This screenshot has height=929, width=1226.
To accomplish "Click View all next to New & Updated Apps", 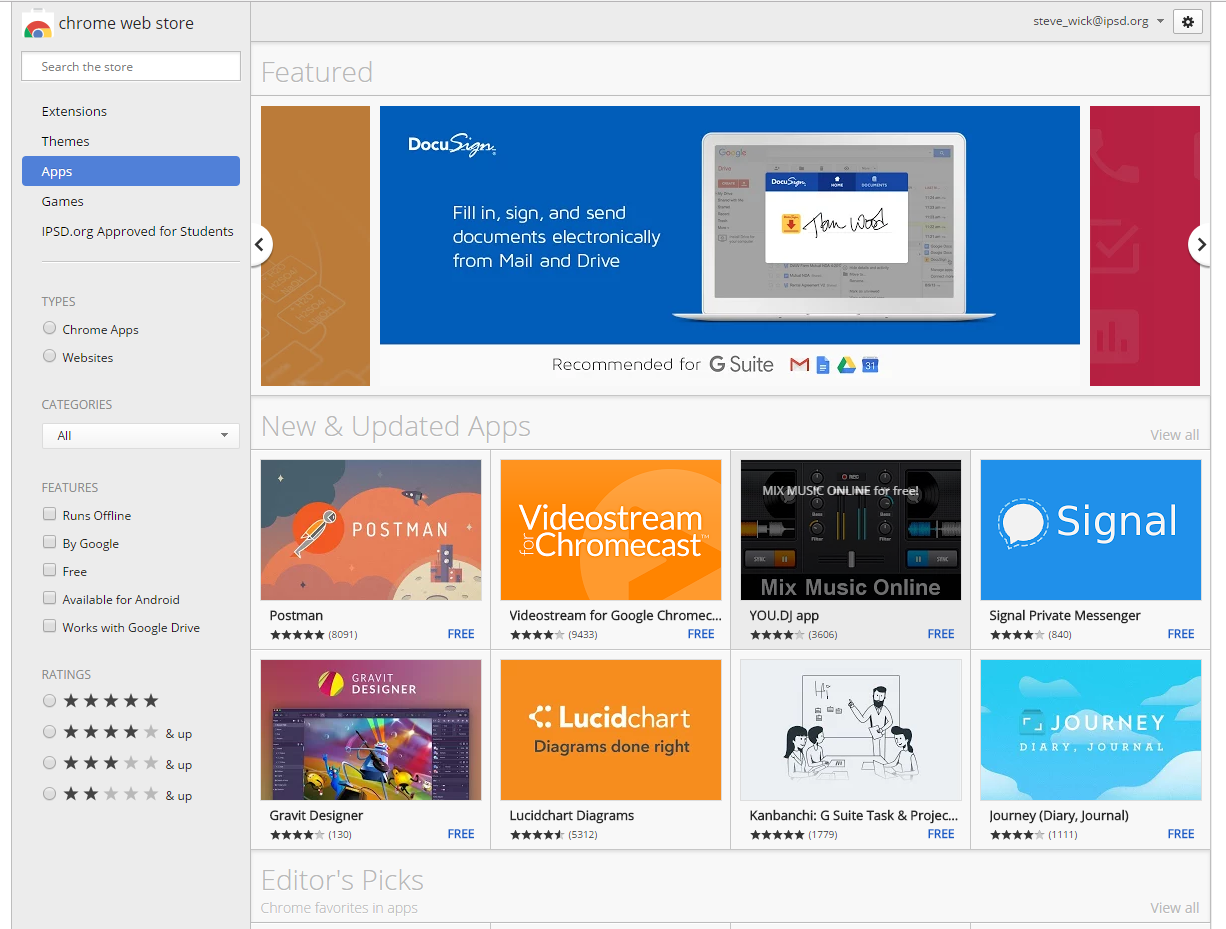I will [1174, 434].
